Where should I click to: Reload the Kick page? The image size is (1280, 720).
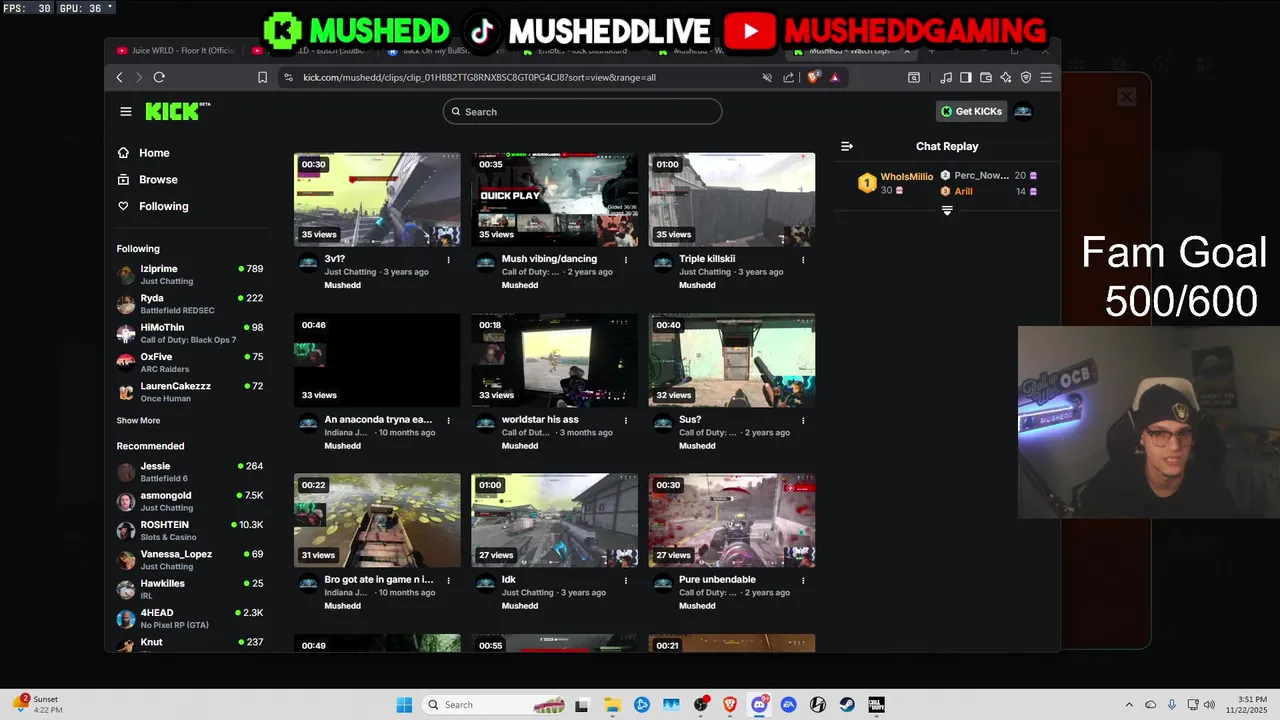point(159,77)
